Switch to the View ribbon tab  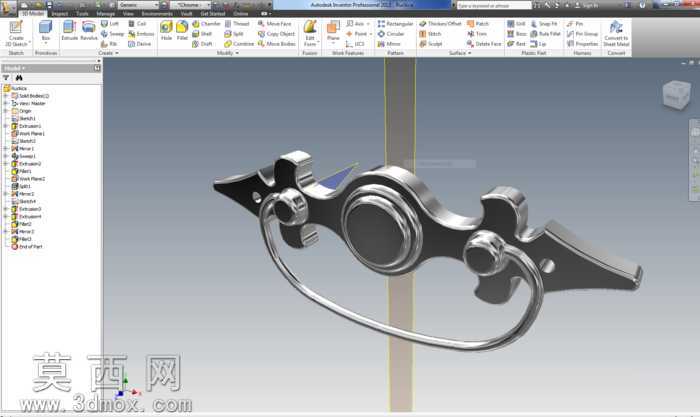tap(128, 14)
